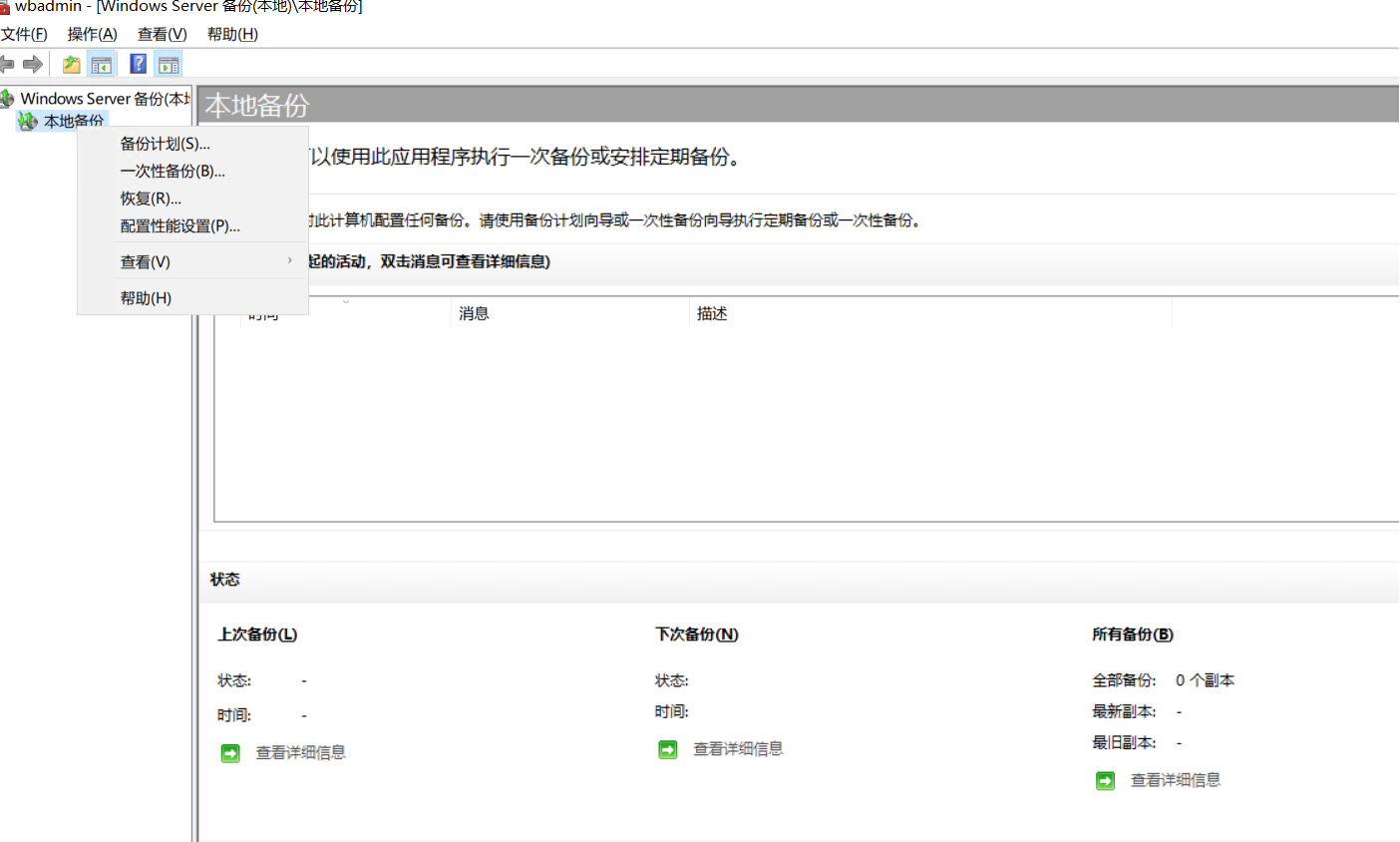Open the 查看(V) menu in the menu bar
This screenshot has width=1400, height=842.
pyautogui.click(x=163, y=34)
